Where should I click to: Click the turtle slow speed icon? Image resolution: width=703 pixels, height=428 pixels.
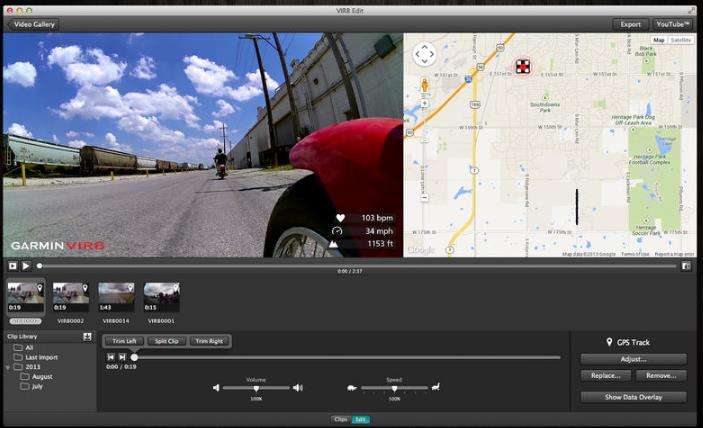[352, 388]
